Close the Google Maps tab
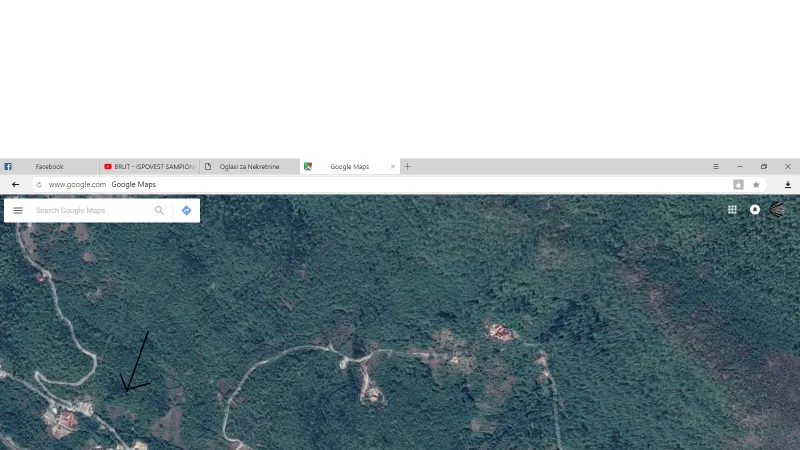This screenshot has width=800, height=450. pyautogui.click(x=393, y=166)
